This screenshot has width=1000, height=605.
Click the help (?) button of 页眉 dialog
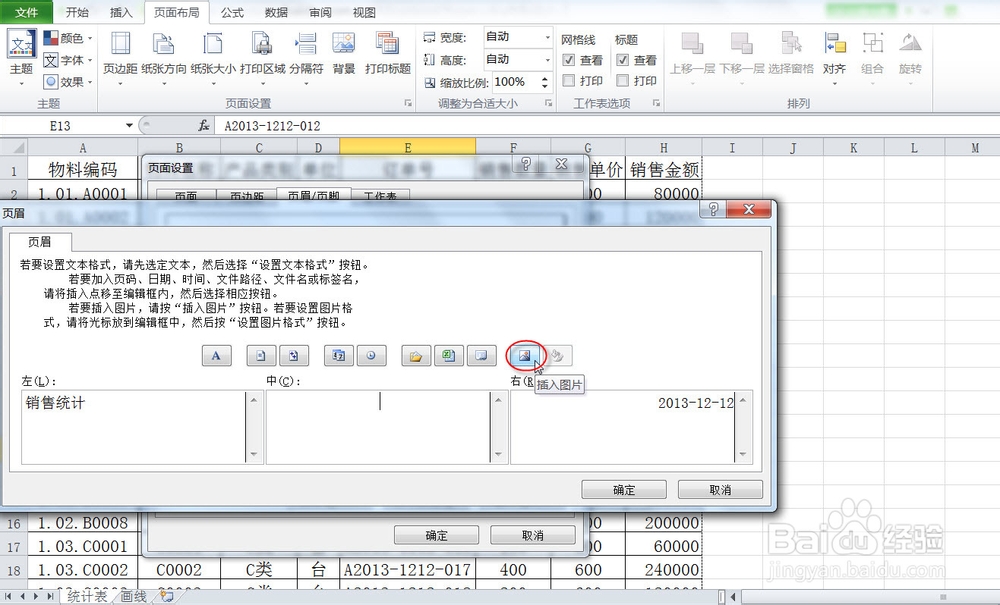pyautogui.click(x=713, y=209)
